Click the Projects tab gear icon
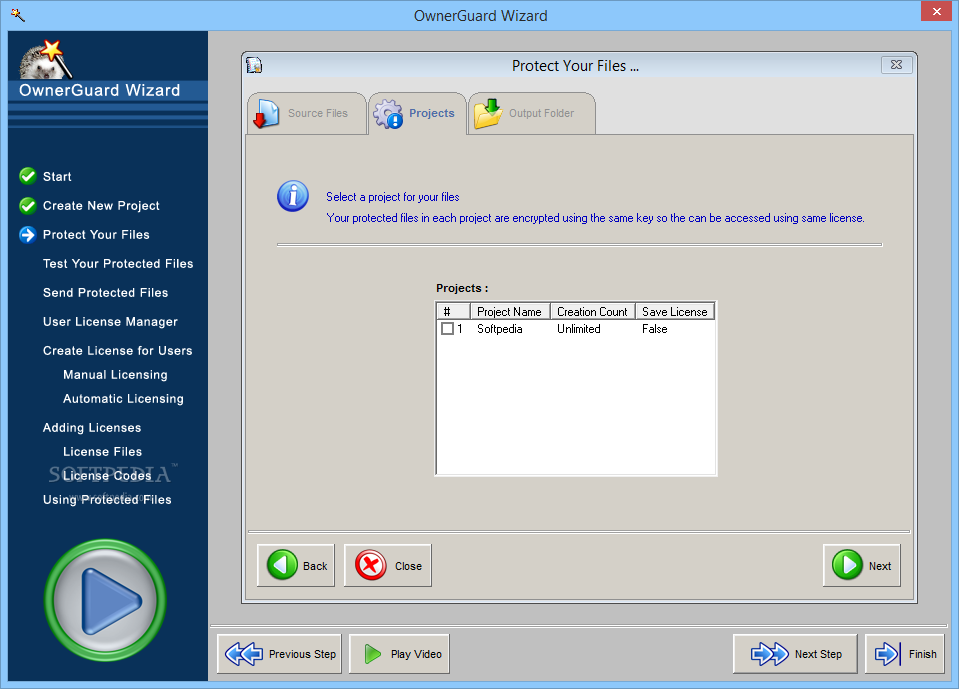Viewport: 959px width, 689px height. pyautogui.click(x=388, y=114)
